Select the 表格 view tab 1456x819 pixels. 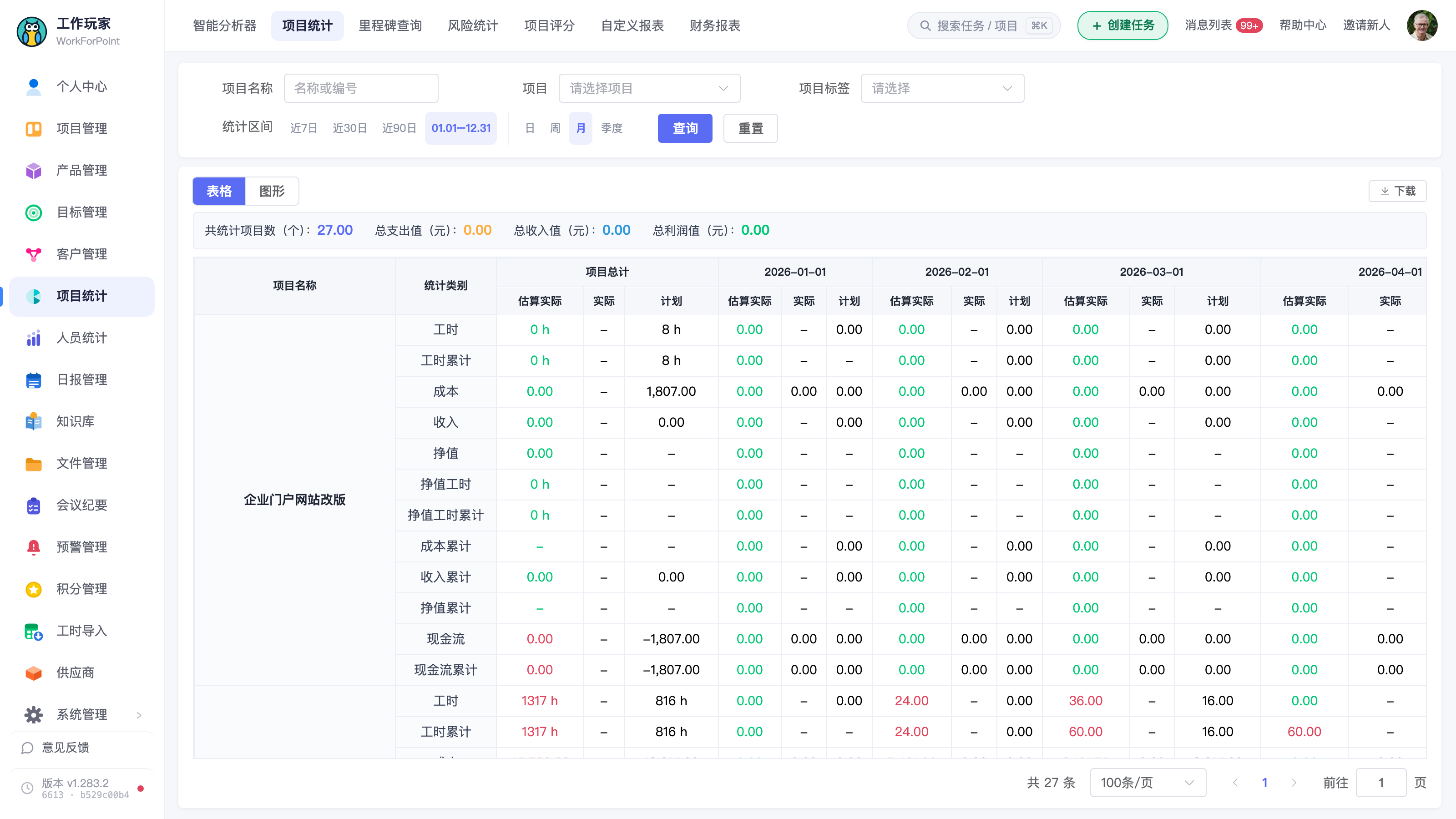pos(219,191)
